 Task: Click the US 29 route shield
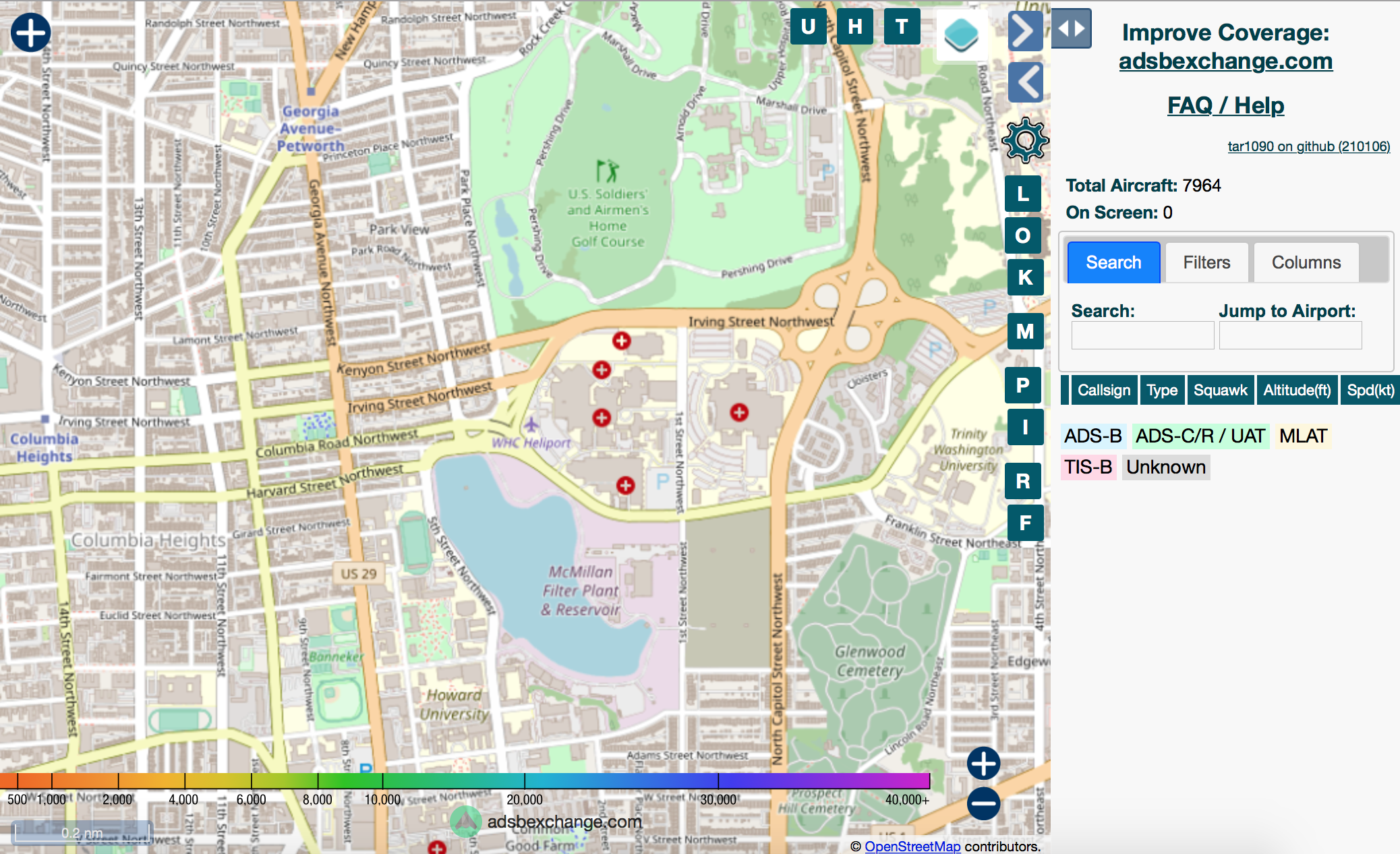(x=358, y=573)
